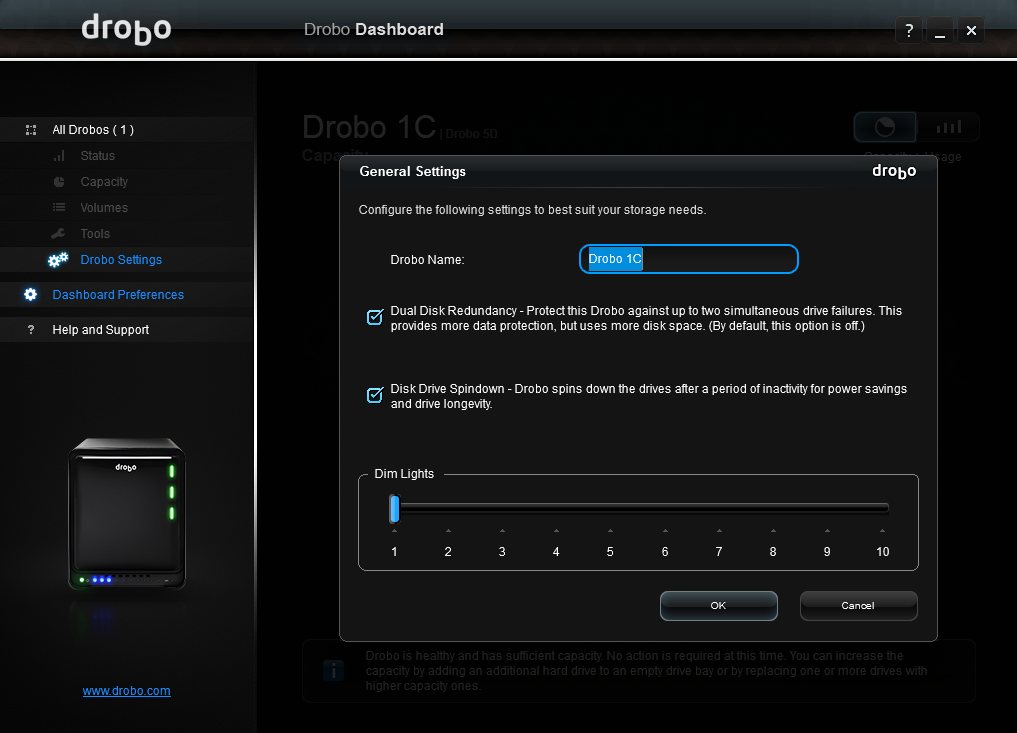Click the Help and Support question icon

30,330
